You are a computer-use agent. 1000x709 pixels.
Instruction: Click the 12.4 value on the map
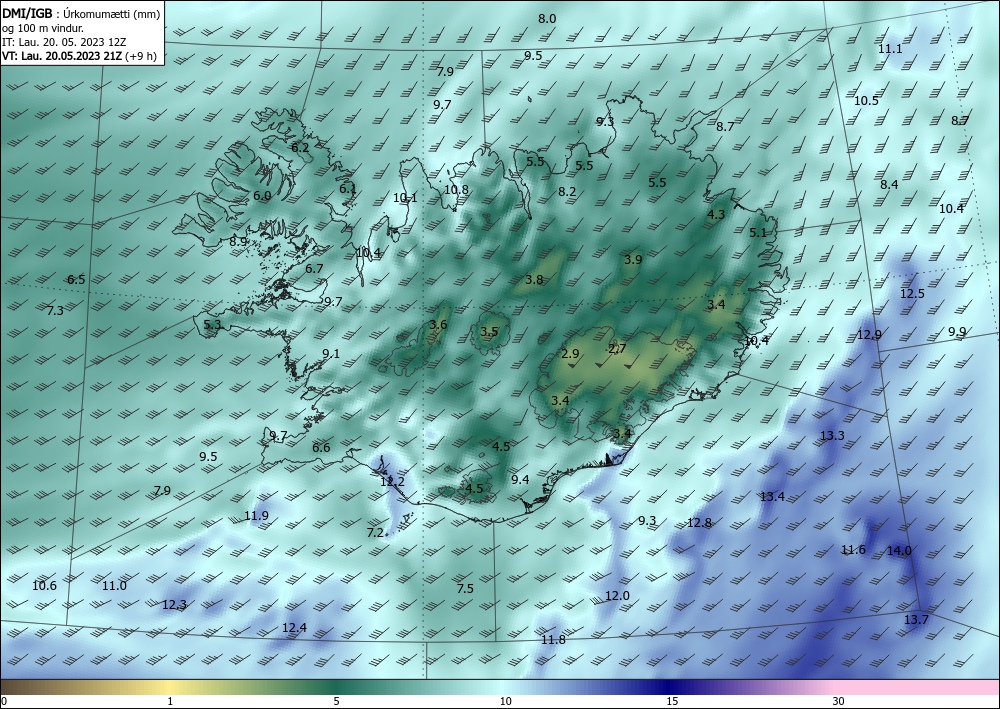[294, 627]
